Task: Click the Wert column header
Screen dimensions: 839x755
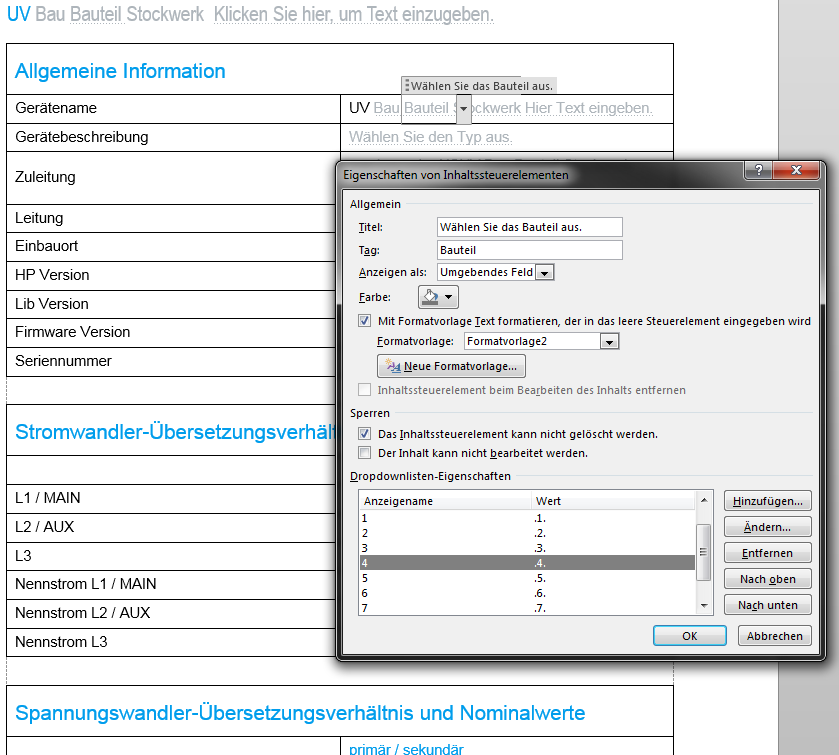Action: [x=613, y=501]
